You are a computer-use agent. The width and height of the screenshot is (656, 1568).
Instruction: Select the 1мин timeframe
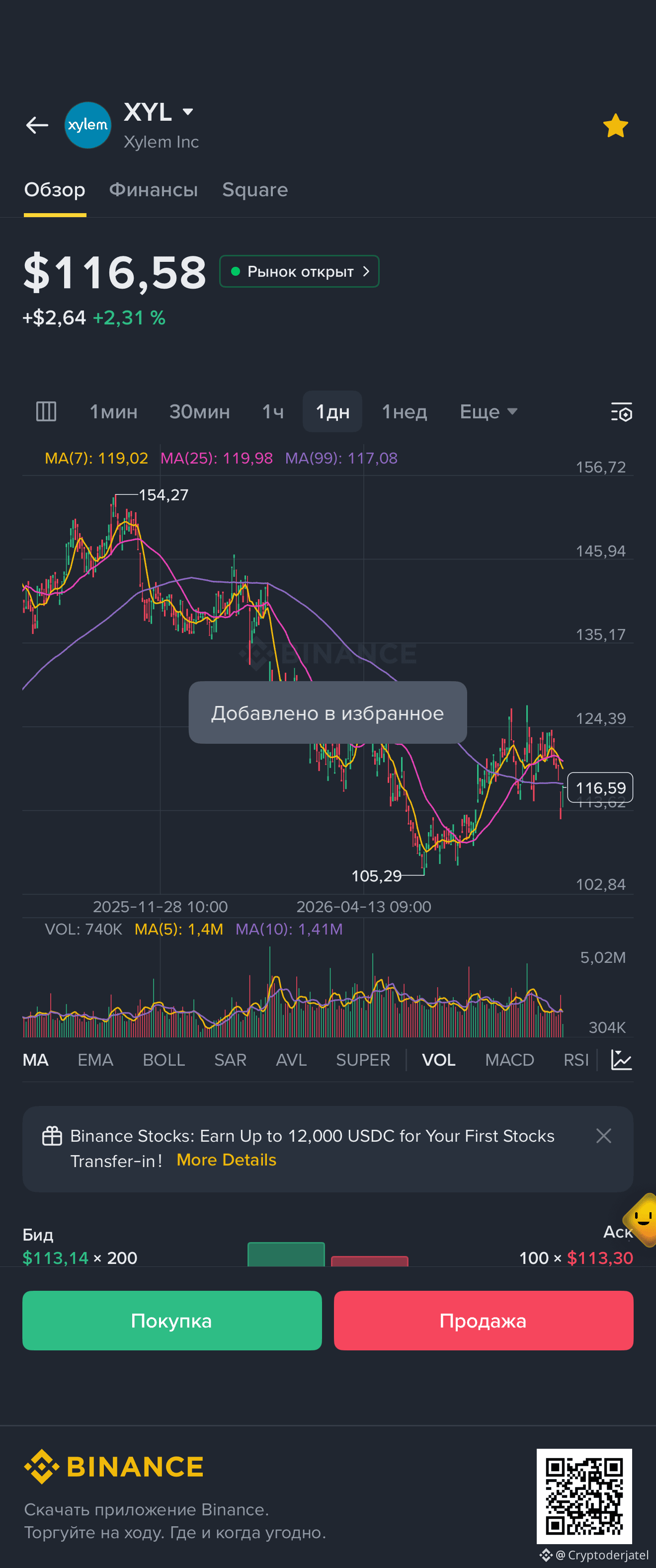[x=113, y=412]
